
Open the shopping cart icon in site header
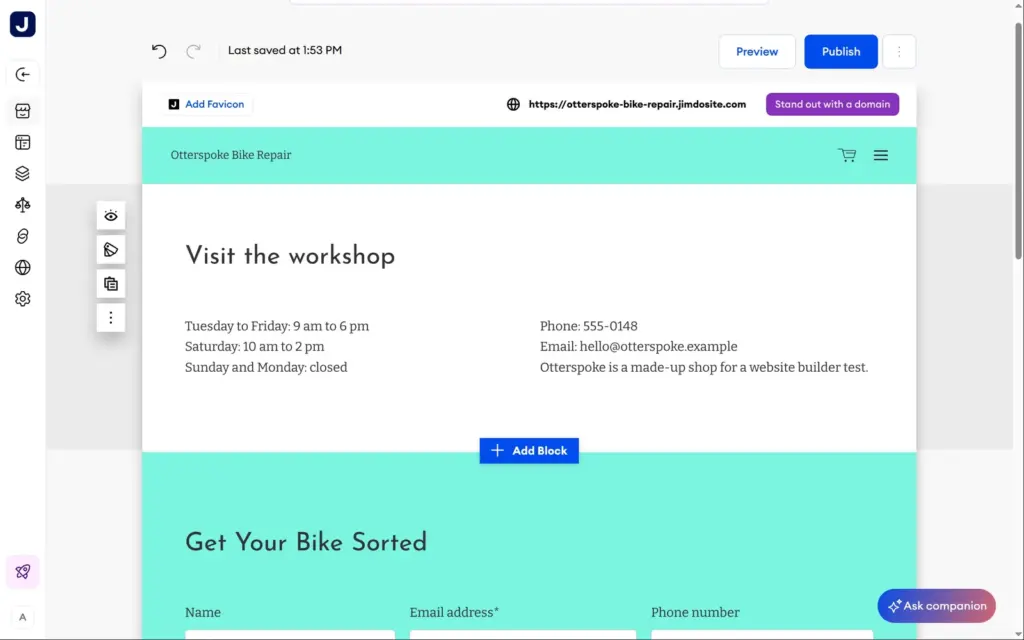click(x=847, y=155)
